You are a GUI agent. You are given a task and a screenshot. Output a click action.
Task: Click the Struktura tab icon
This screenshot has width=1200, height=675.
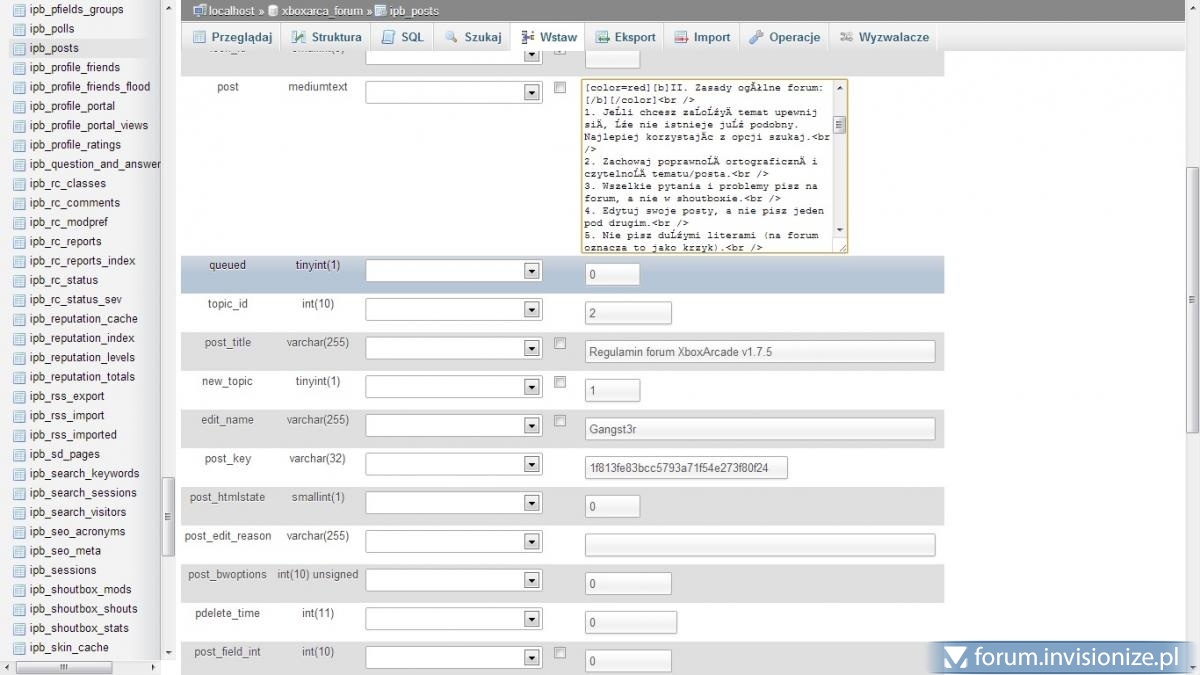click(299, 37)
